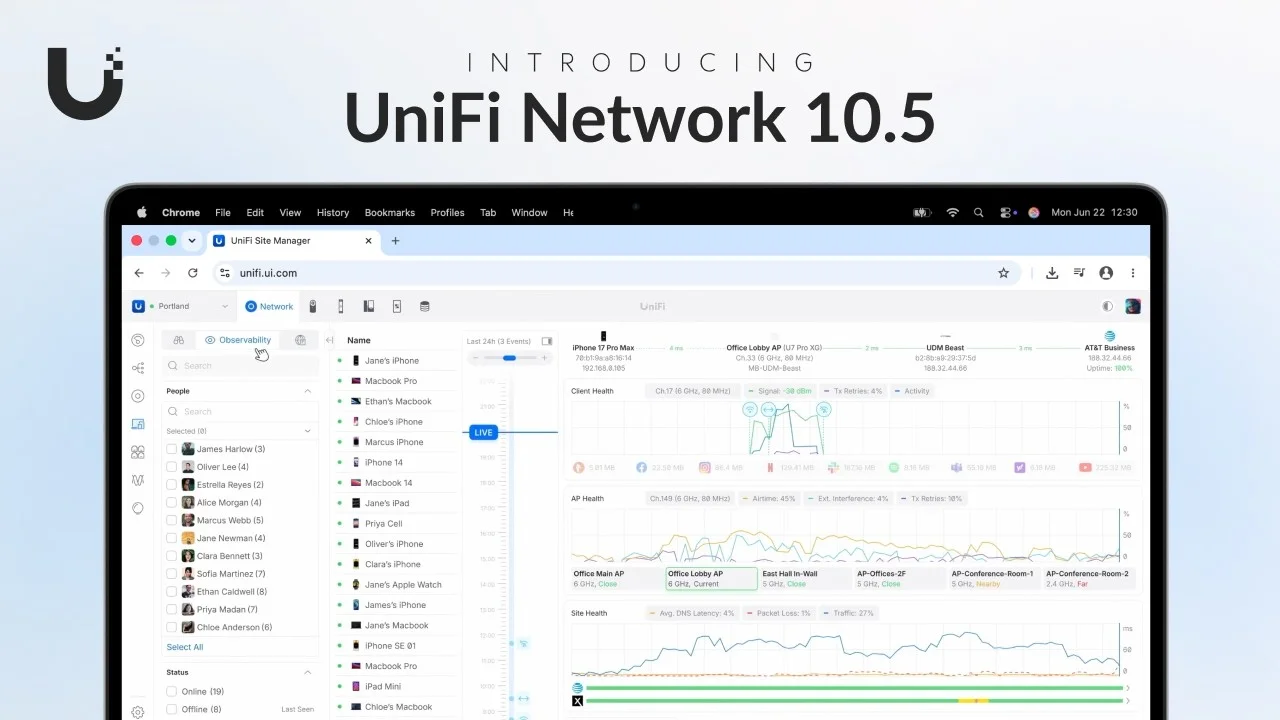This screenshot has height=720, width=1280.
Task: Open the History menu in menu bar
Action: (x=333, y=212)
